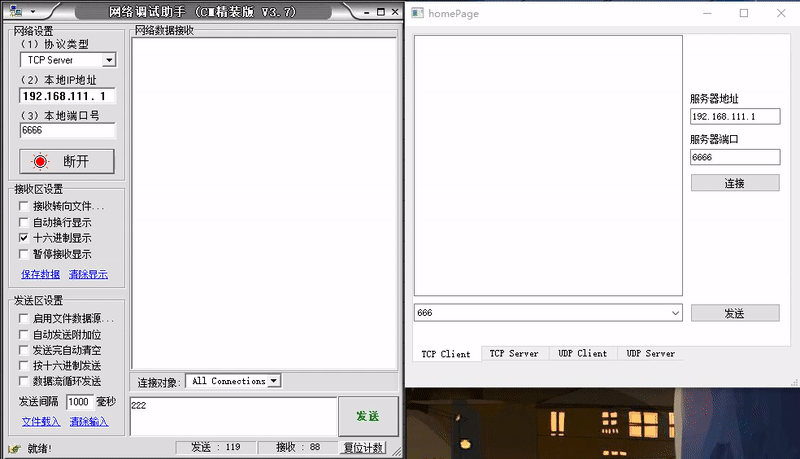Image resolution: width=800 pixels, height=459 pixels.
Task: Enable 自动换行显示 checkbox
Action: (24, 223)
